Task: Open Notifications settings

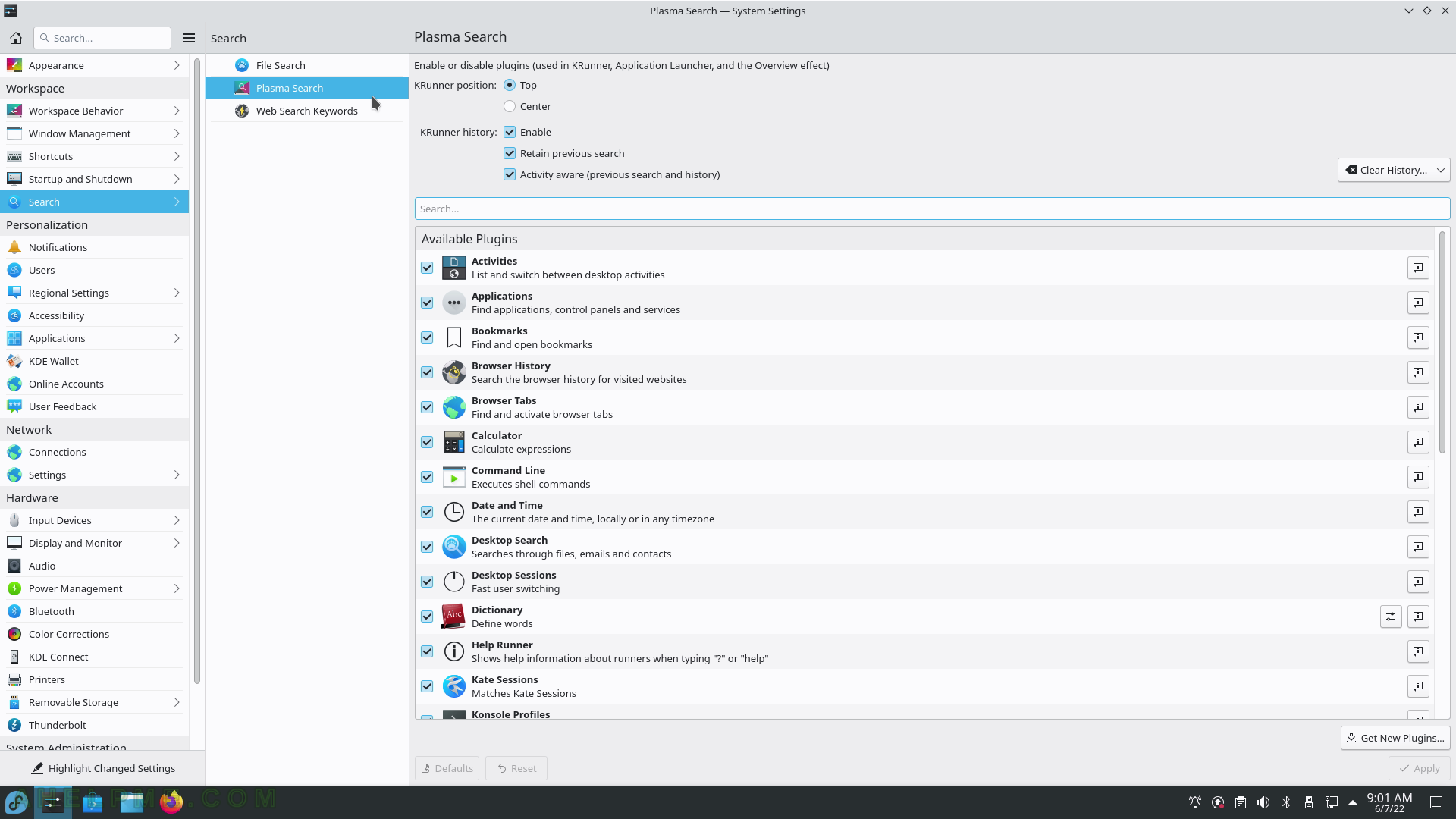Action: 94,247
